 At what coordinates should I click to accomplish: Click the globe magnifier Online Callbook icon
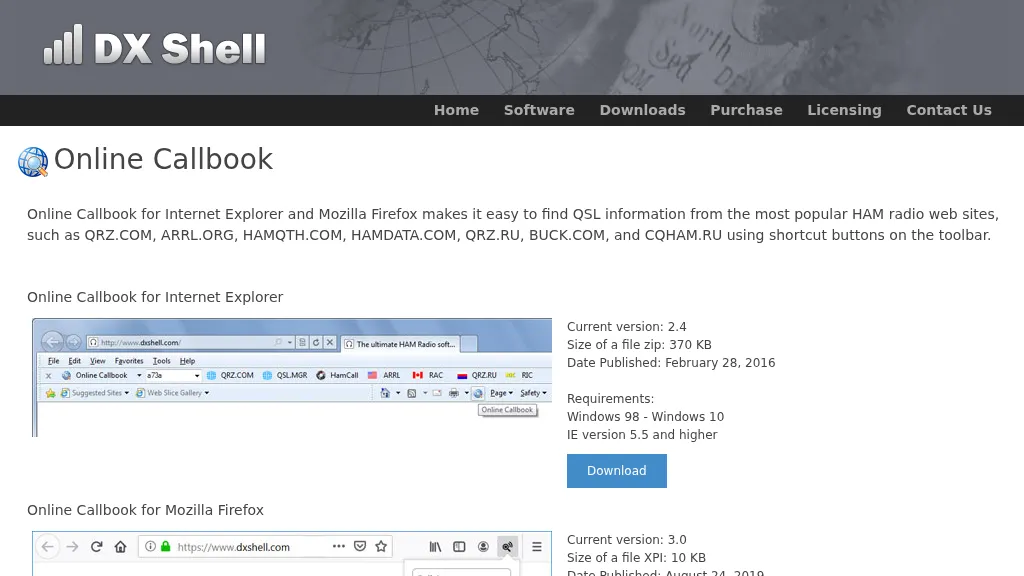(x=33, y=161)
